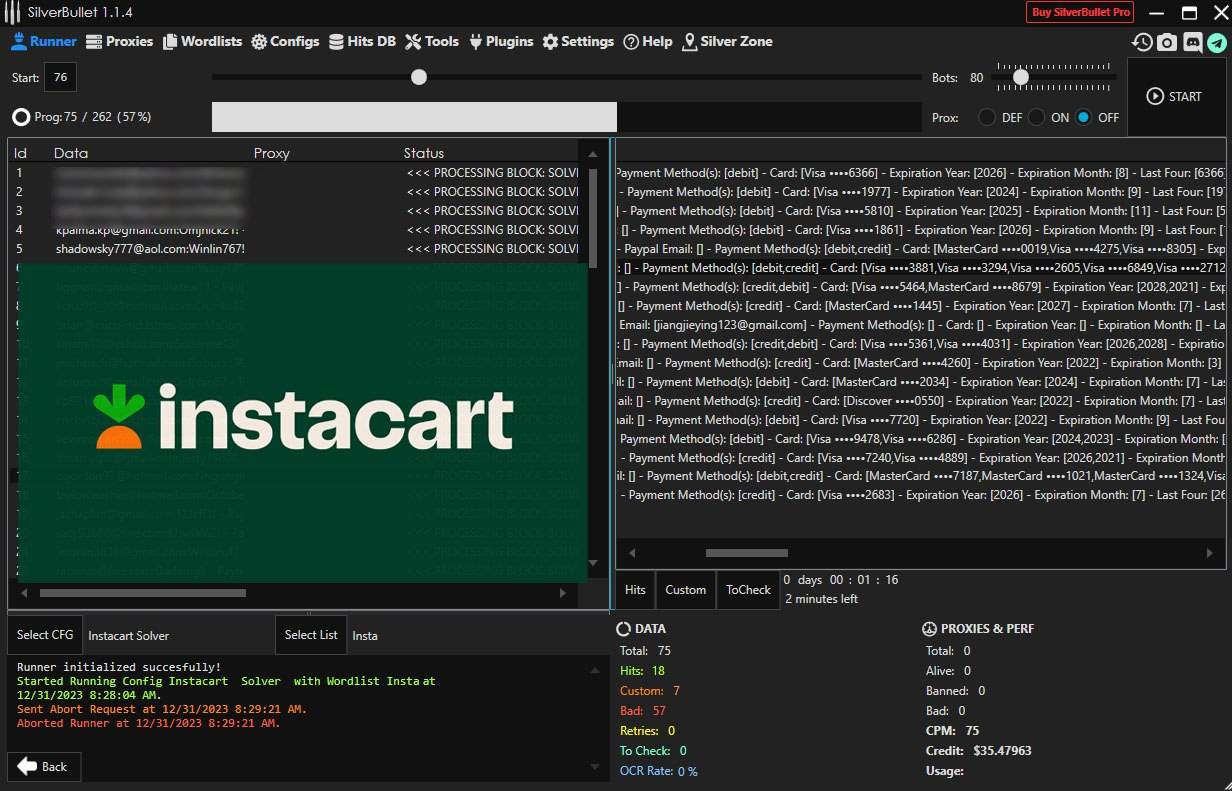Click the Start index slider handle
The width and height of the screenshot is (1232, 791).
419,77
